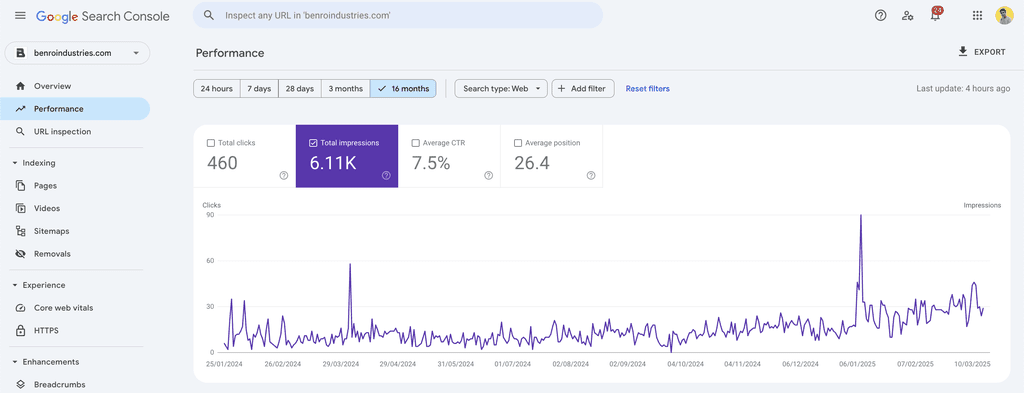Open the hamburger main menu
Image resolution: width=1024 pixels, height=393 pixels.
[x=20, y=16]
